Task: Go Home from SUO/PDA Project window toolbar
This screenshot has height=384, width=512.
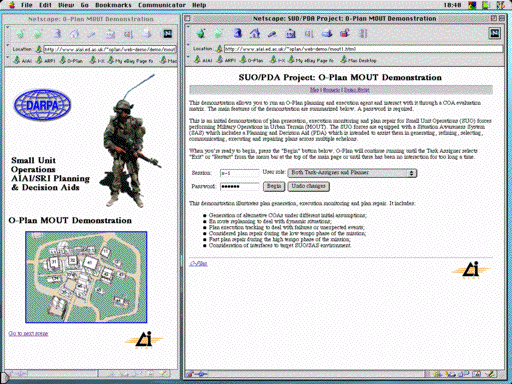Action: pyautogui.click(x=255, y=33)
